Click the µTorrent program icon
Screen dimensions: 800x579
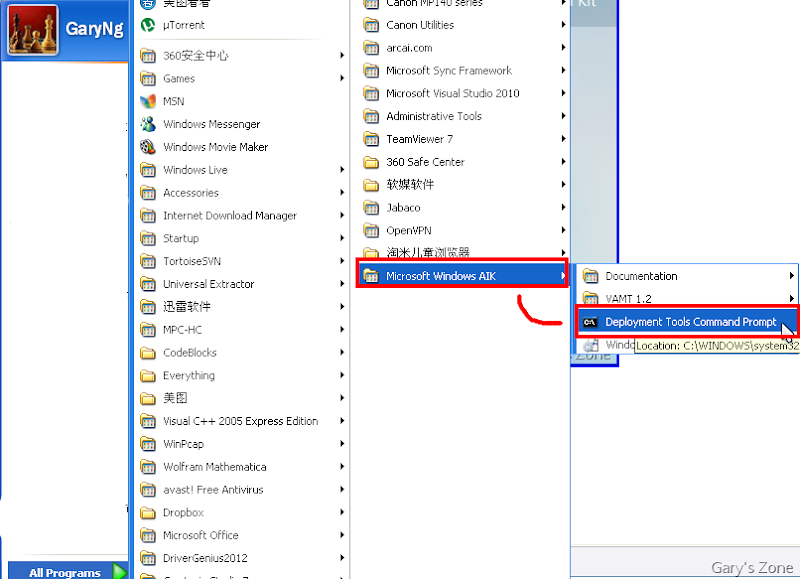tap(148, 24)
